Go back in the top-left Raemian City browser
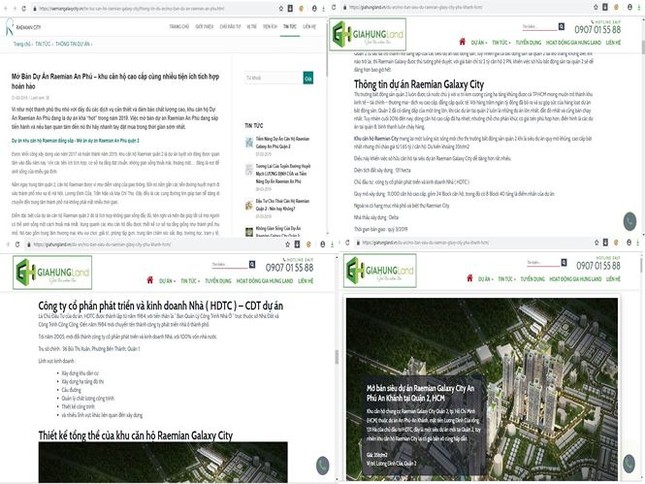The width and height of the screenshot is (645, 484). 6,8
